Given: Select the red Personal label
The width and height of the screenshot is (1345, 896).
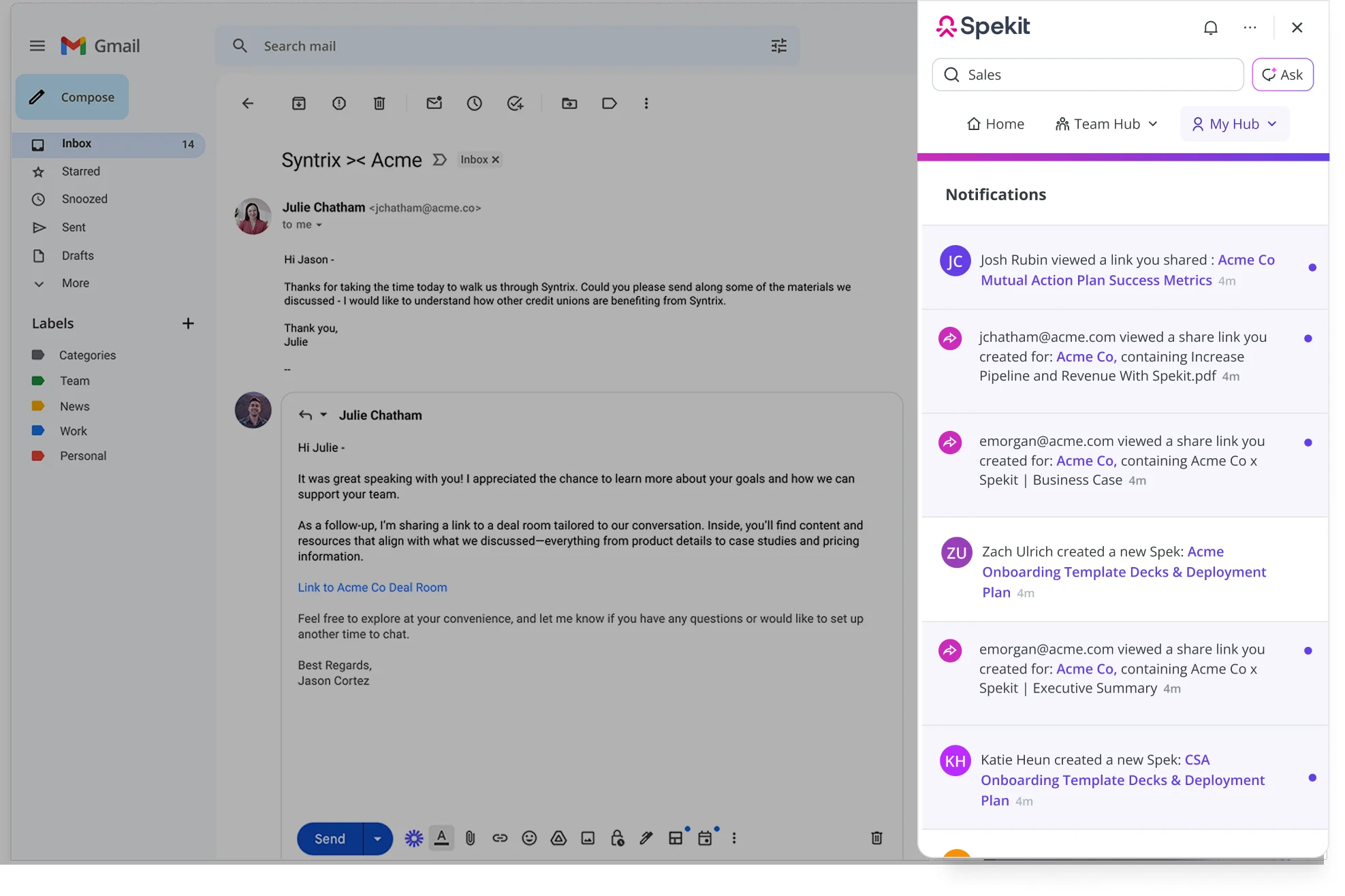Looking at the screenshot, I should pos(82,456).
